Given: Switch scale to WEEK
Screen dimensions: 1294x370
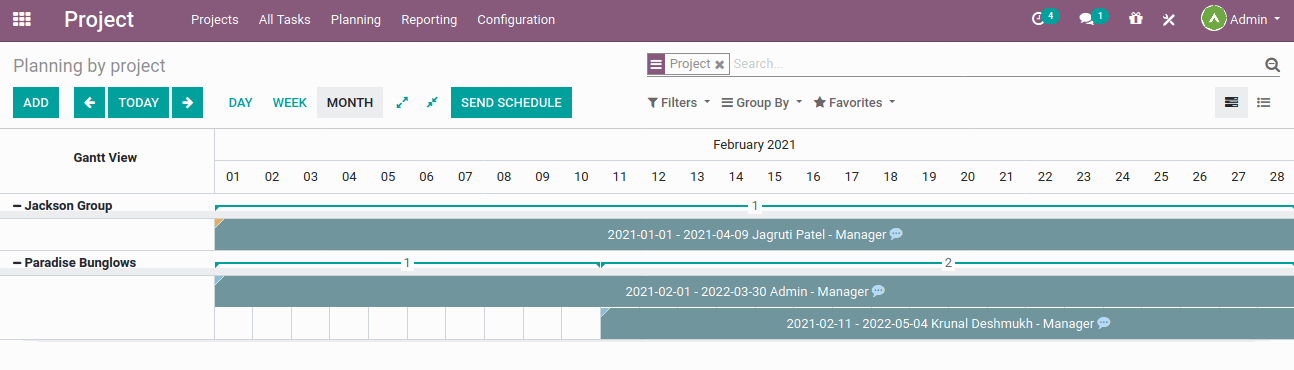Looking at the screenshot, I should click(x=290, y=102).
